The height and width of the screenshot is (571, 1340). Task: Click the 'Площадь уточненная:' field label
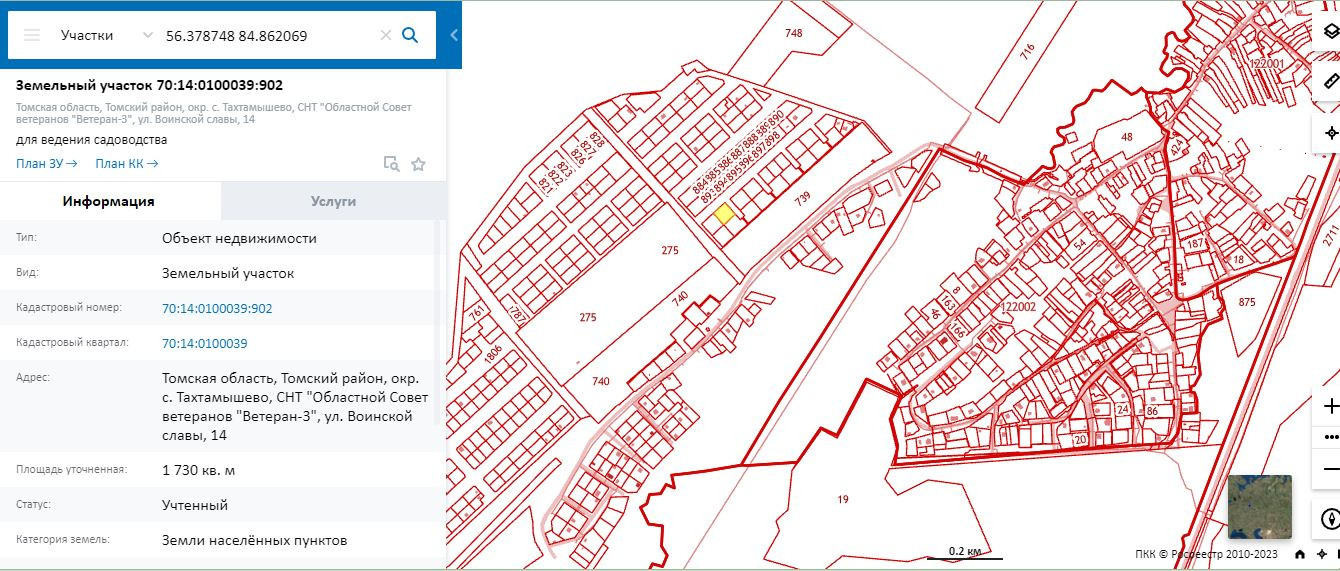pos(71,470)
